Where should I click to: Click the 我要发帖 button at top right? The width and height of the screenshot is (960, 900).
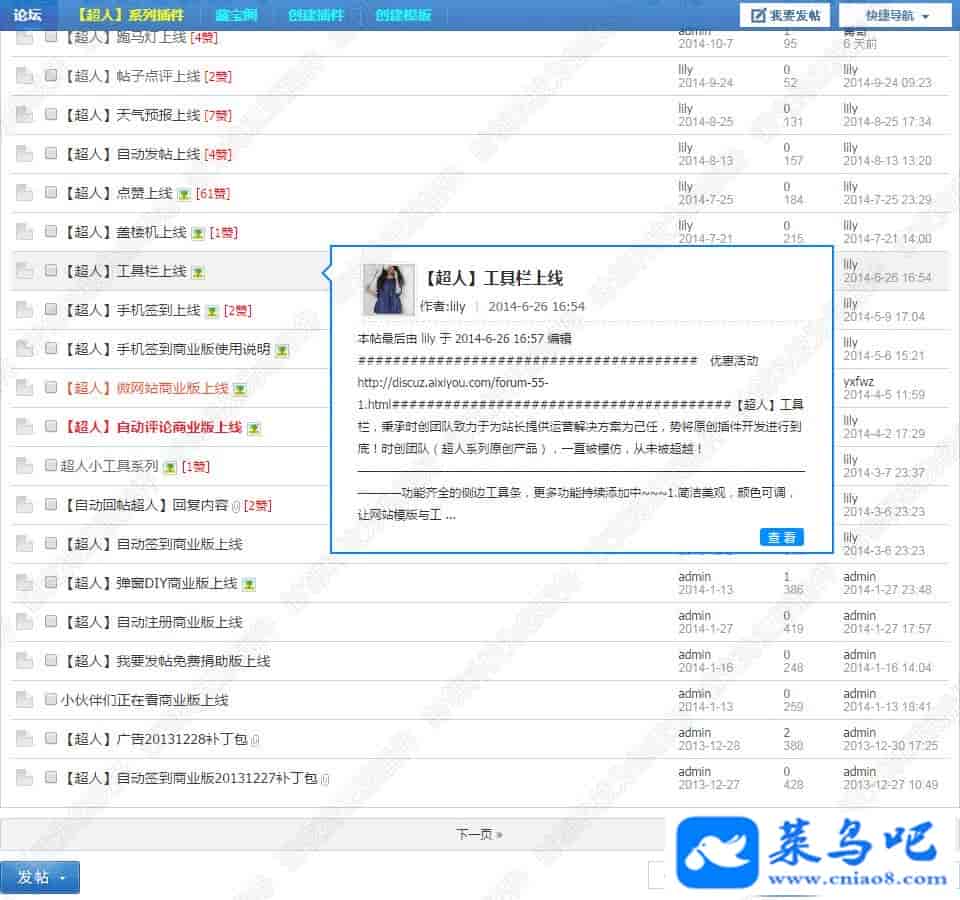[x=785, y=16]
